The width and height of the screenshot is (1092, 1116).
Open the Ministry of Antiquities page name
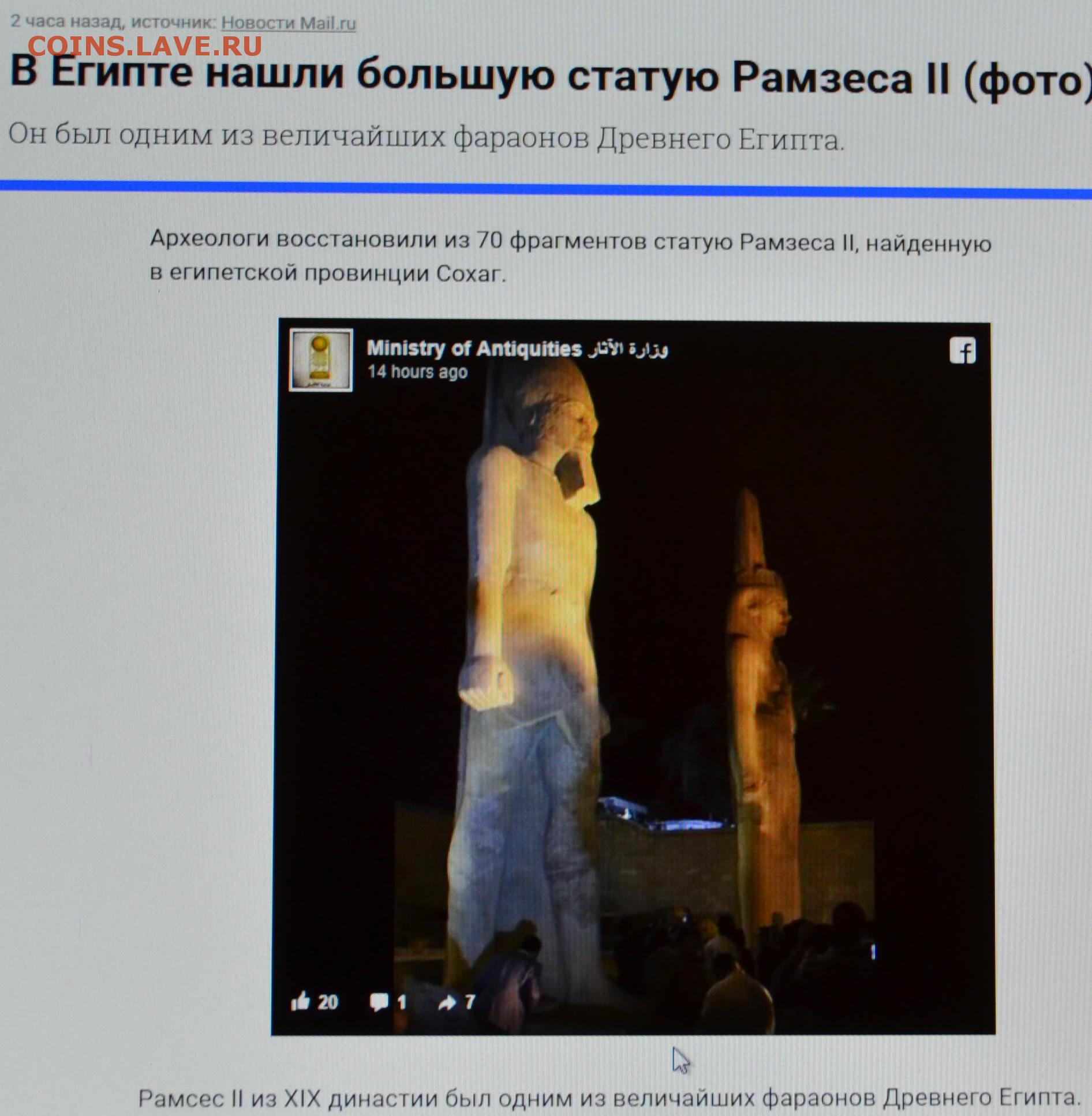pos(517,349)
